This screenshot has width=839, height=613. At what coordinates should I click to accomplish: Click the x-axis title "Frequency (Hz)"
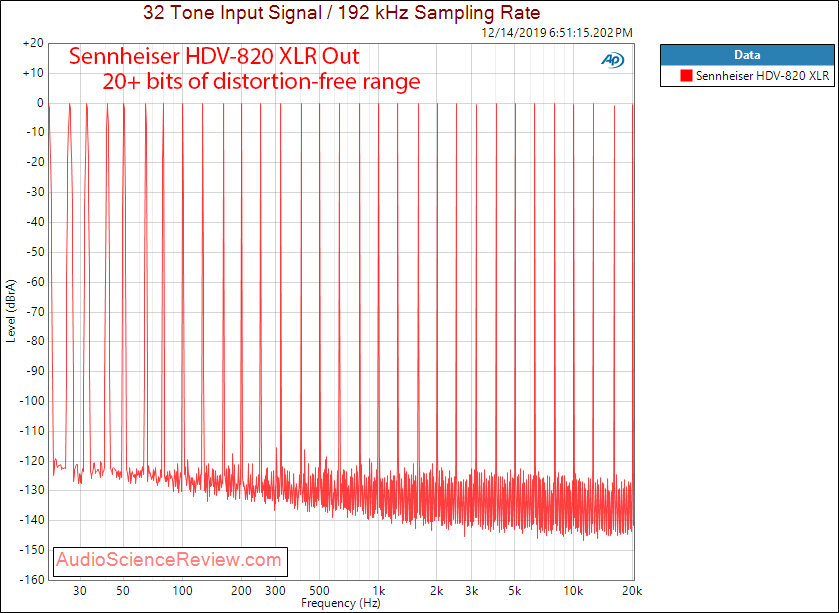coord(341,603)
